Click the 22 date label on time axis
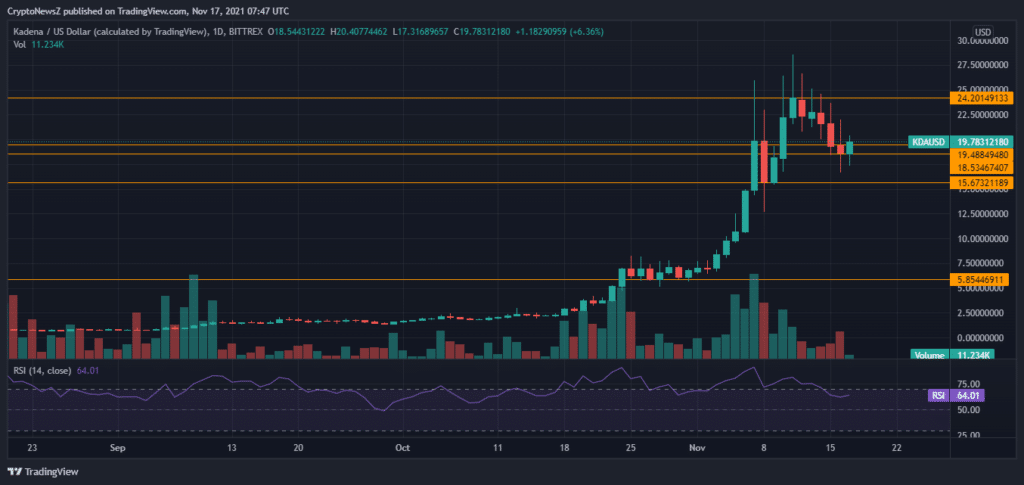 [x=897, y=448]
